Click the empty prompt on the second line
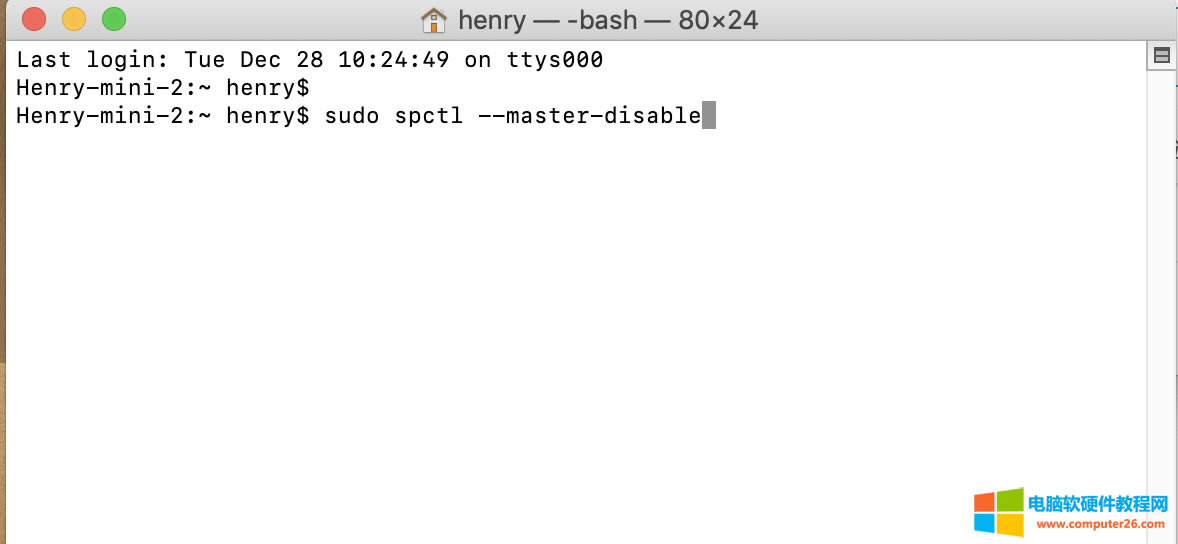 point(163,88)
